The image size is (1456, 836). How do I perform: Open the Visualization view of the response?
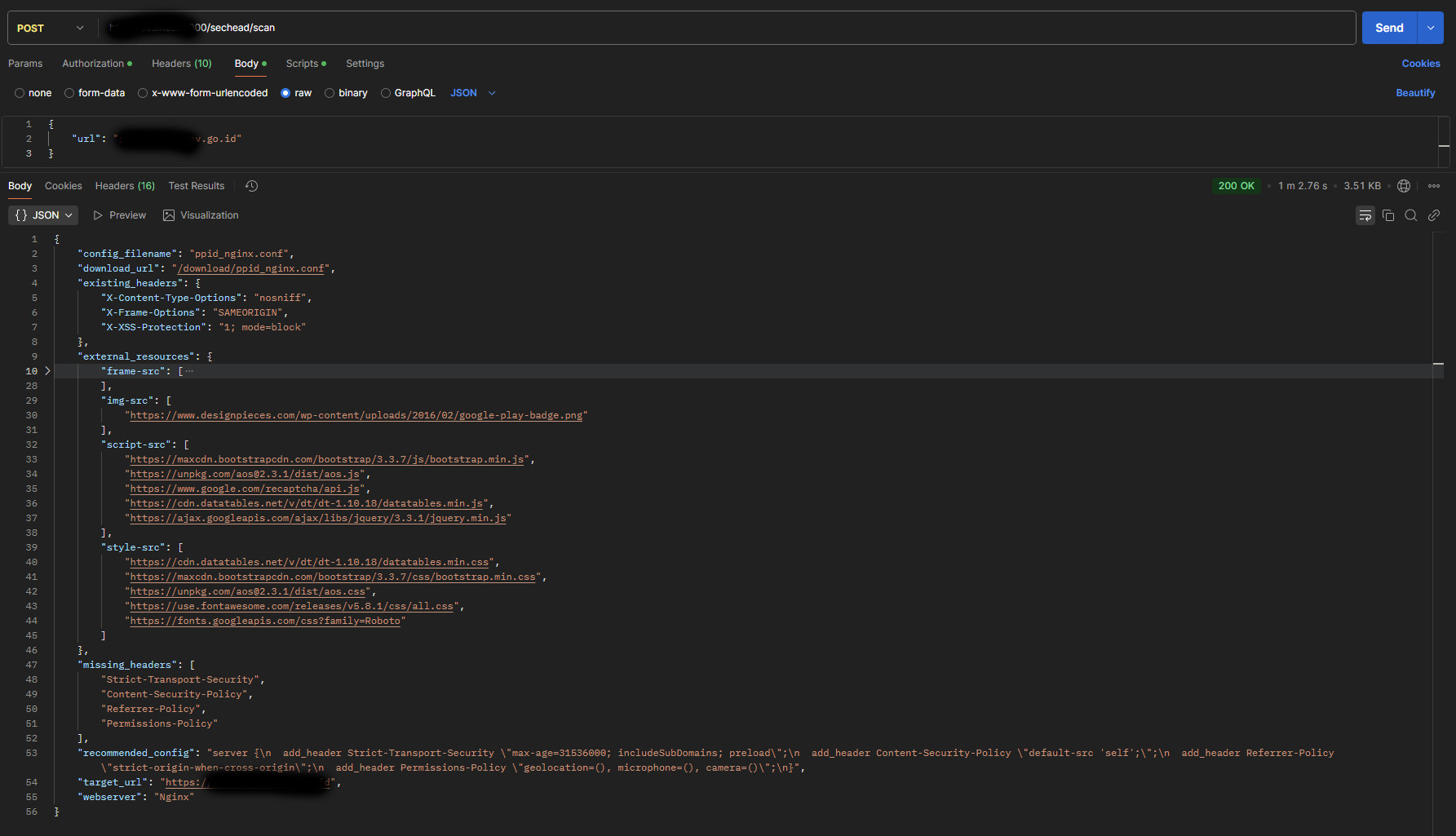[x=201, y=215]
